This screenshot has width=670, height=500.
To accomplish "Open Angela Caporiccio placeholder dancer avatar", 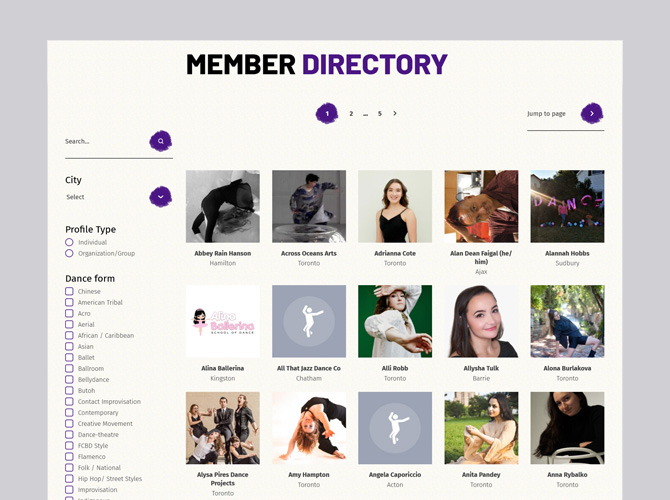I will coord(395,428).
